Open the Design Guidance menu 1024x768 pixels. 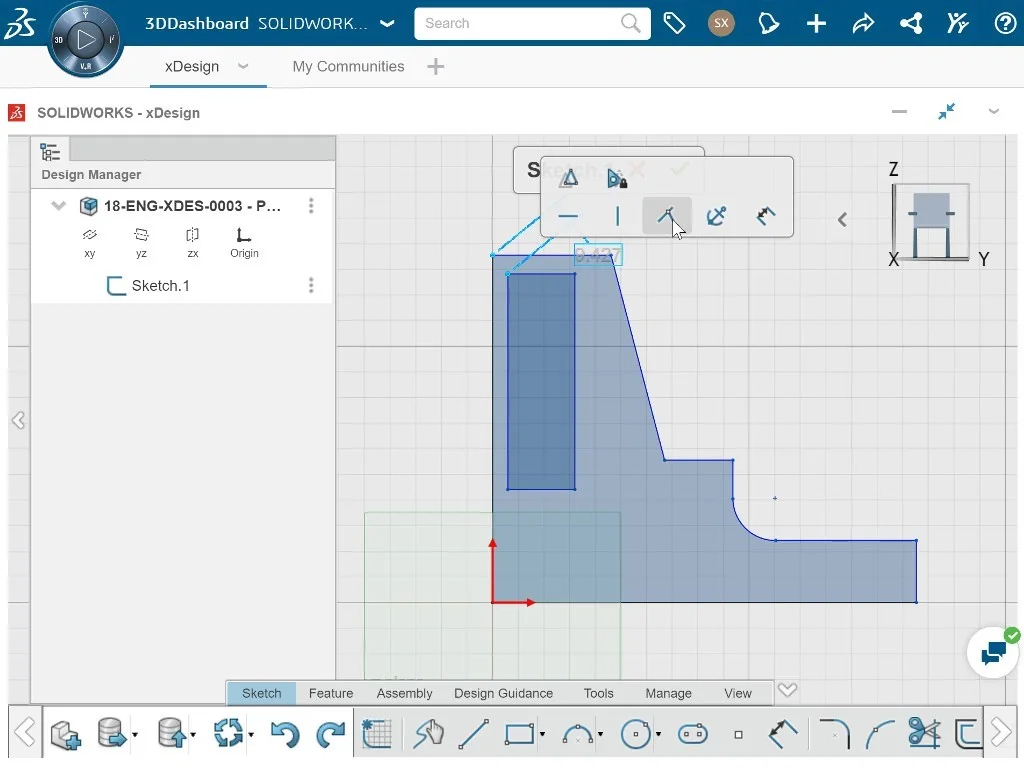(x=504, y=692)
